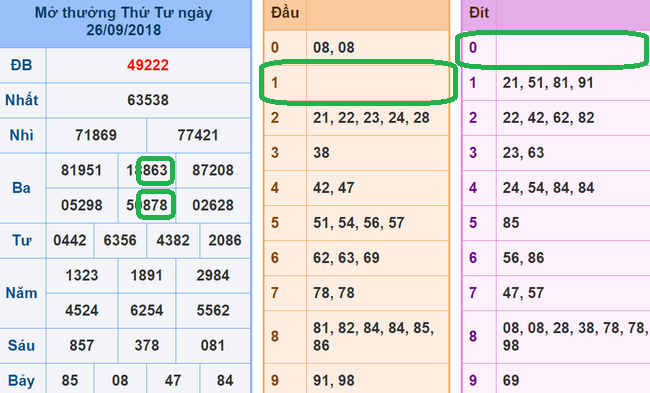Select '21, 51, 81, 91' in Đít table
This screenshot has width=650, height=393.
pos(548,82)
